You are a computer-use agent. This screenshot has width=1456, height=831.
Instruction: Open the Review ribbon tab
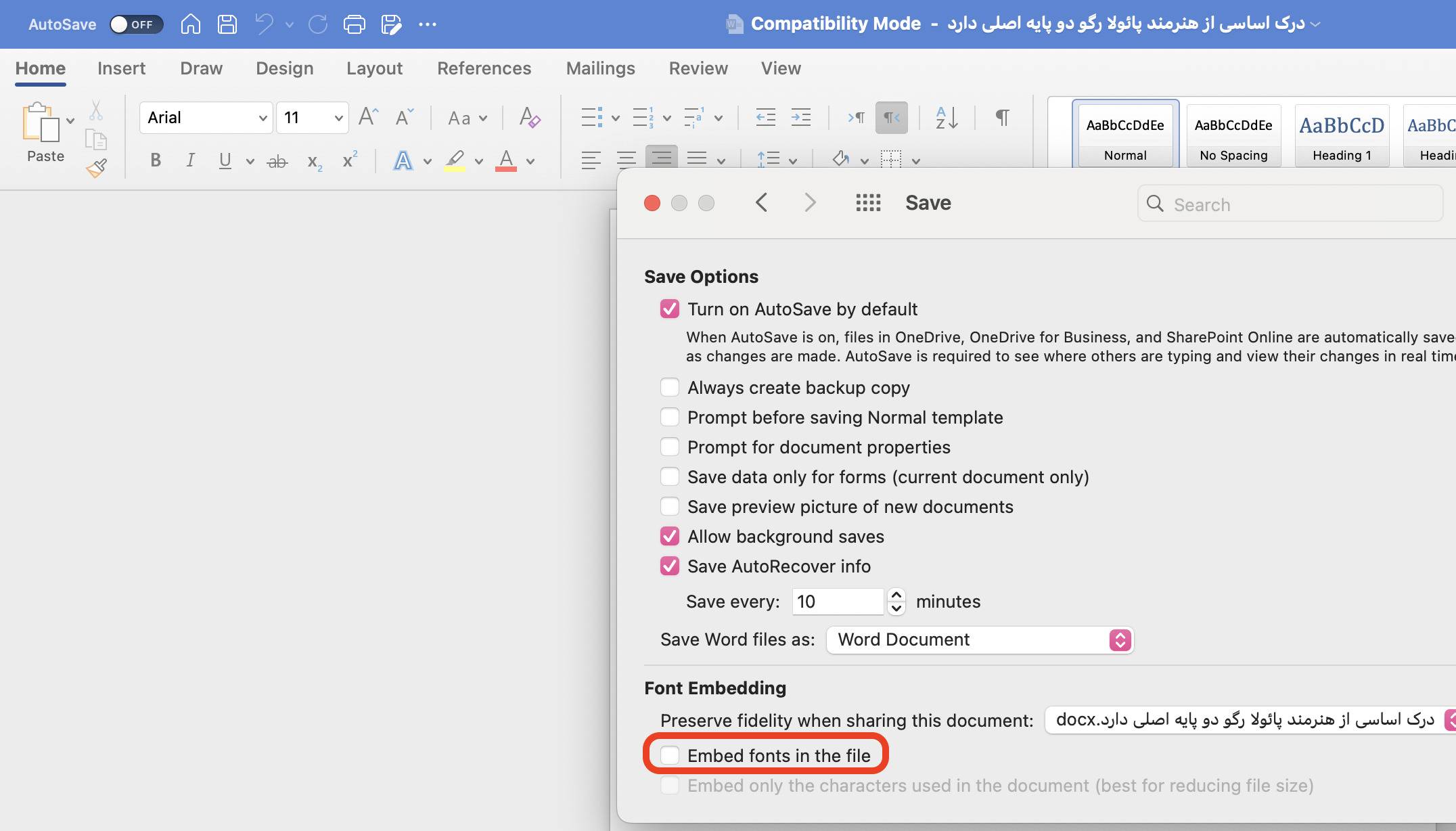[698, 68]
